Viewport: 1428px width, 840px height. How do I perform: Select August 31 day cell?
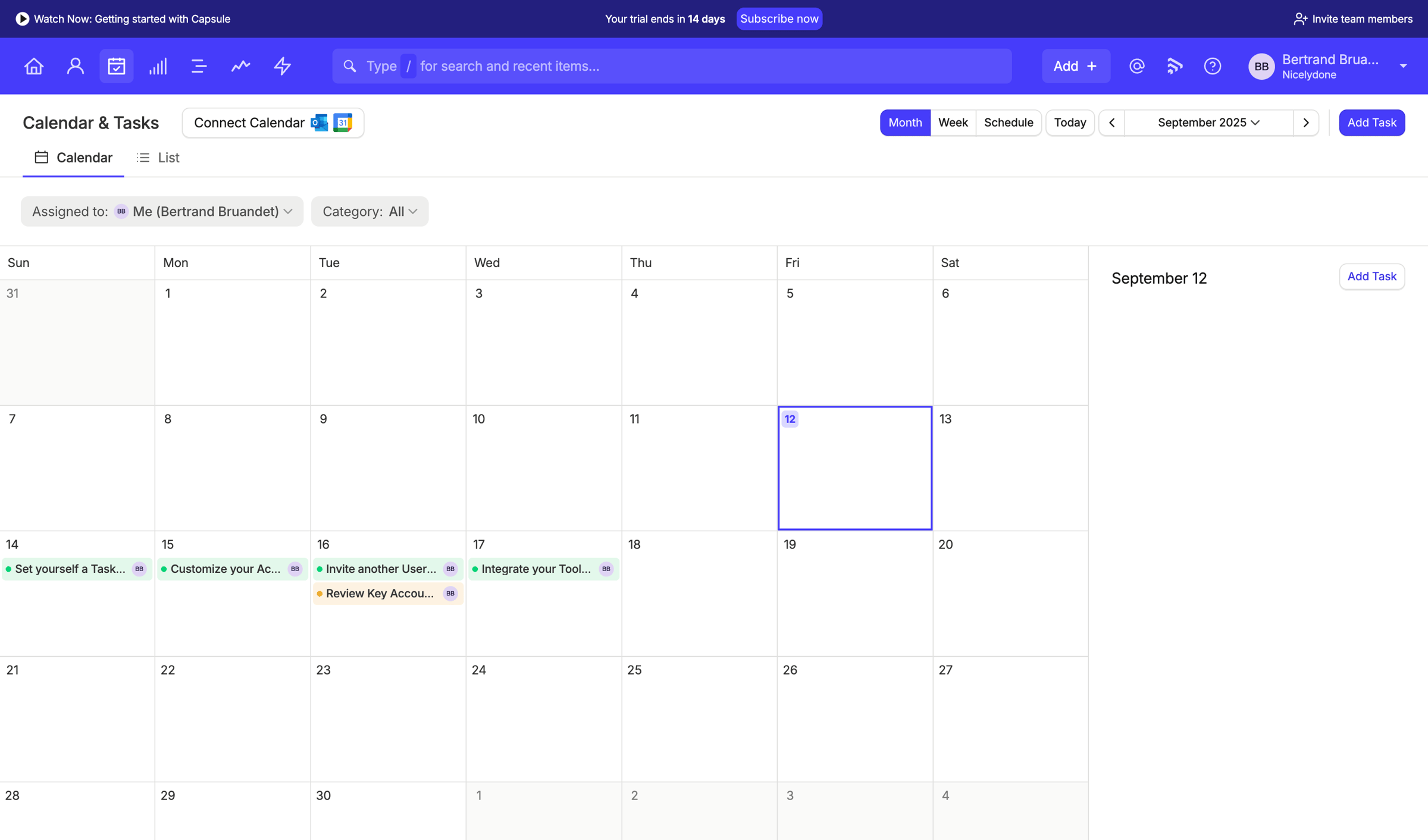77,343
